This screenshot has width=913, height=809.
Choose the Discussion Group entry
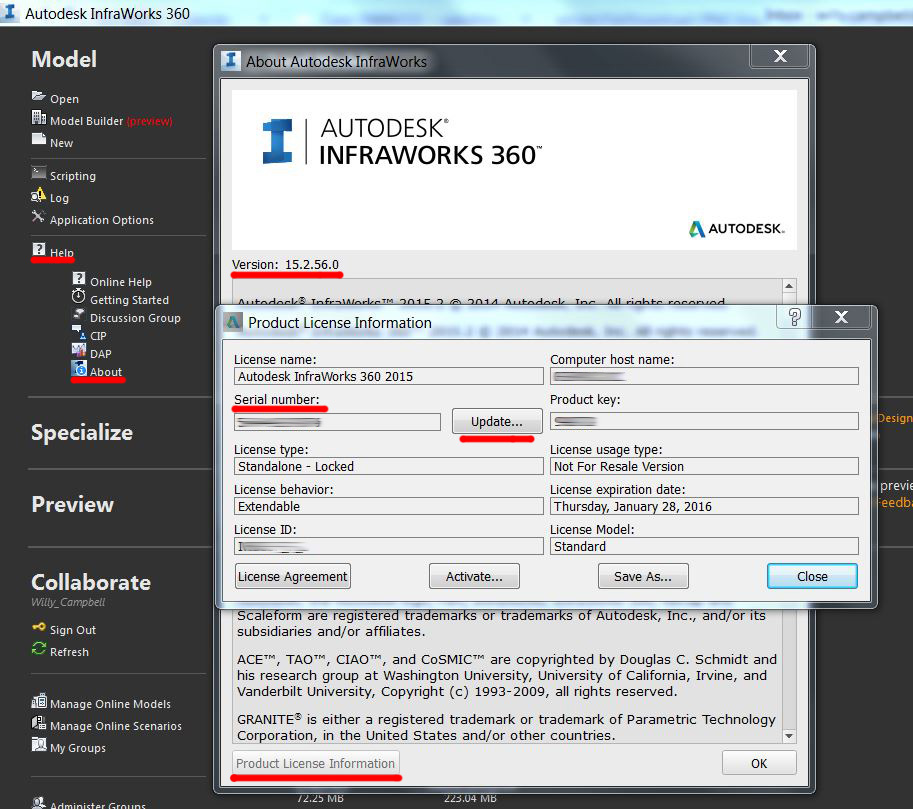click(x=135, y=318)
